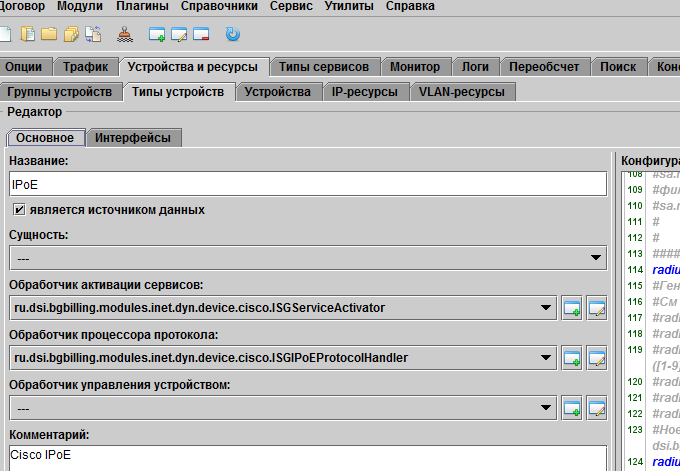Open the Утилиты menu

pyautogui.click(x=349, y=6)
